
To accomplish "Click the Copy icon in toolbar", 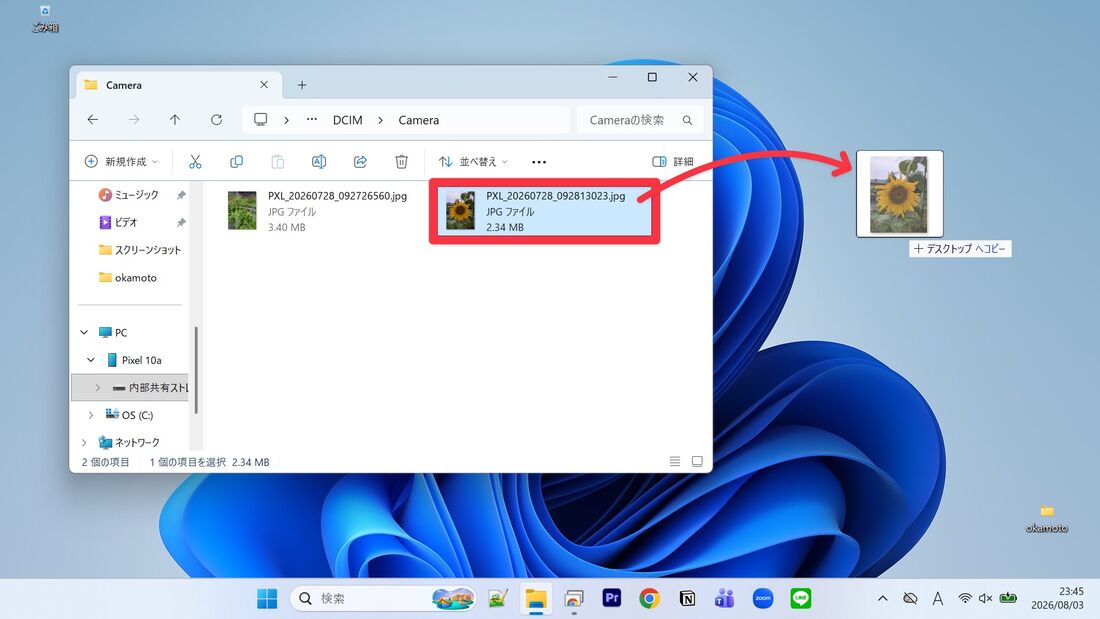I will coord(236,162).
